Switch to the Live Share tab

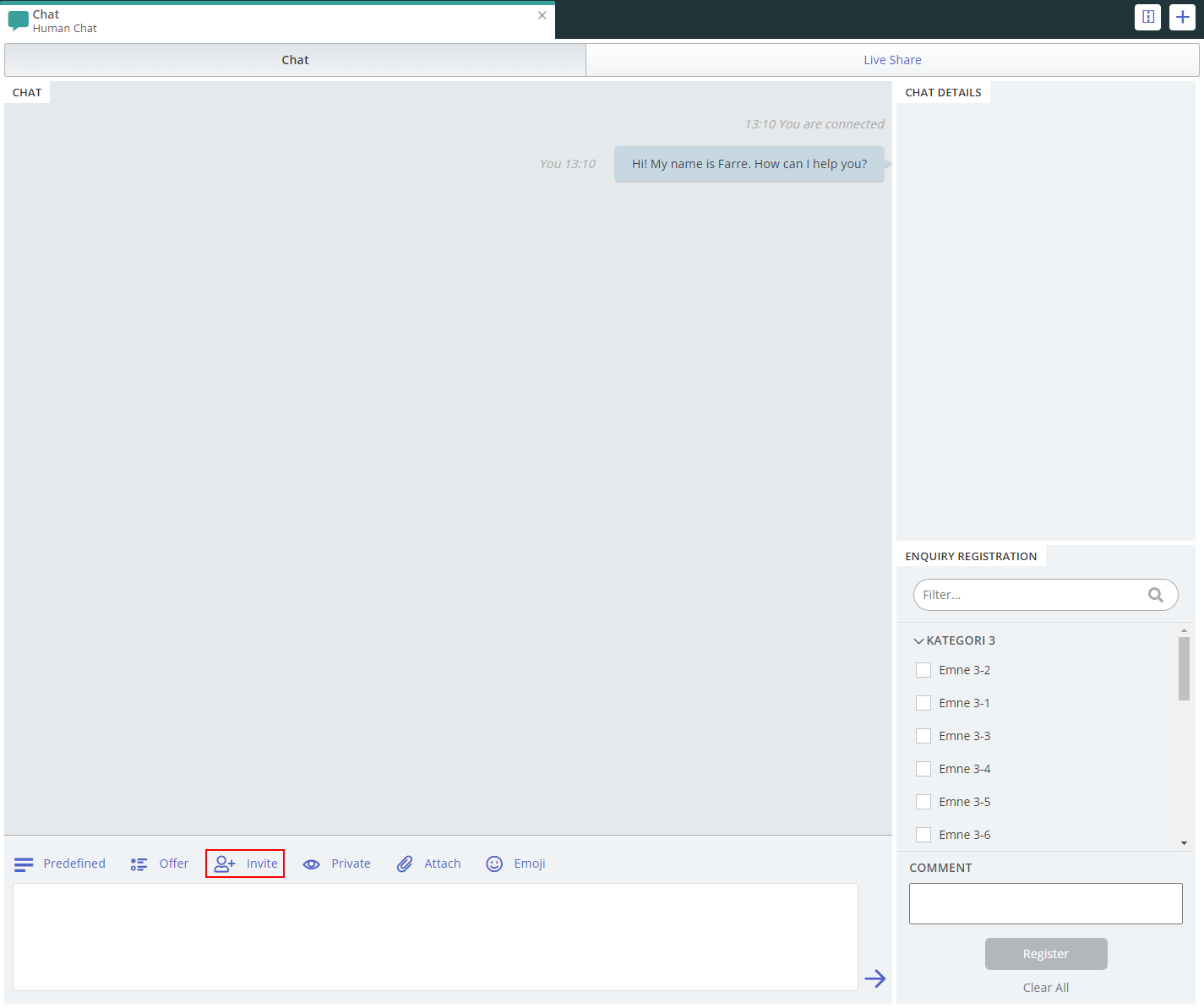point(892,60)
